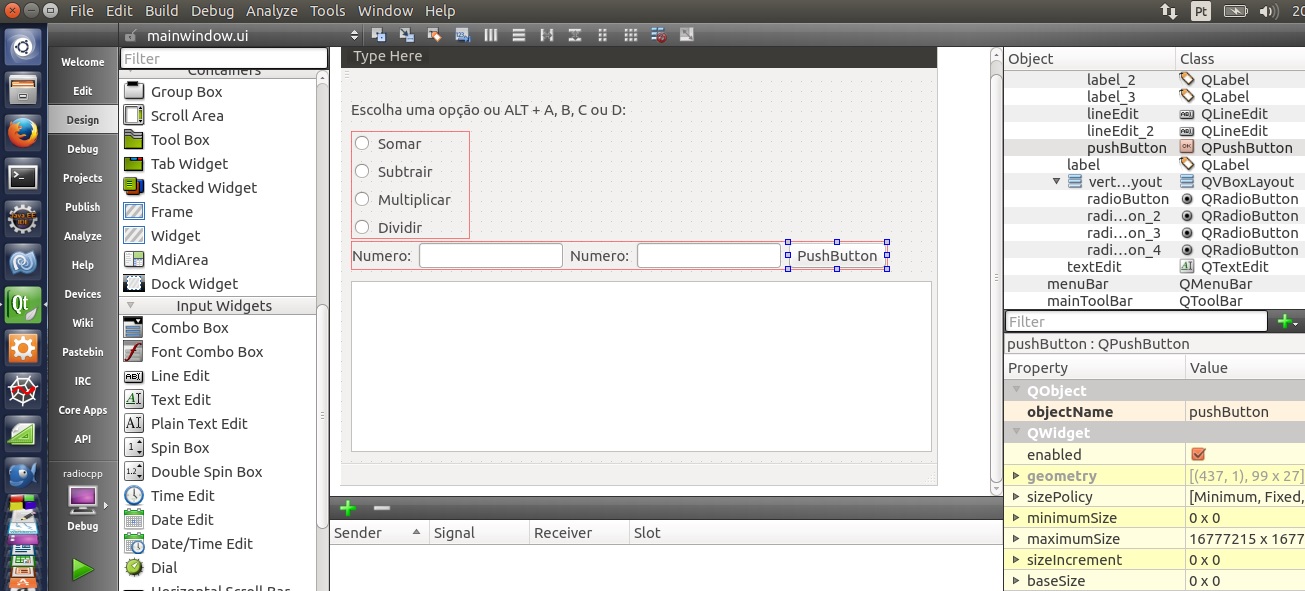Apply Lay Out Vertically from toolbar
The width and height of the screenshot is (1305, 591).
519,35
